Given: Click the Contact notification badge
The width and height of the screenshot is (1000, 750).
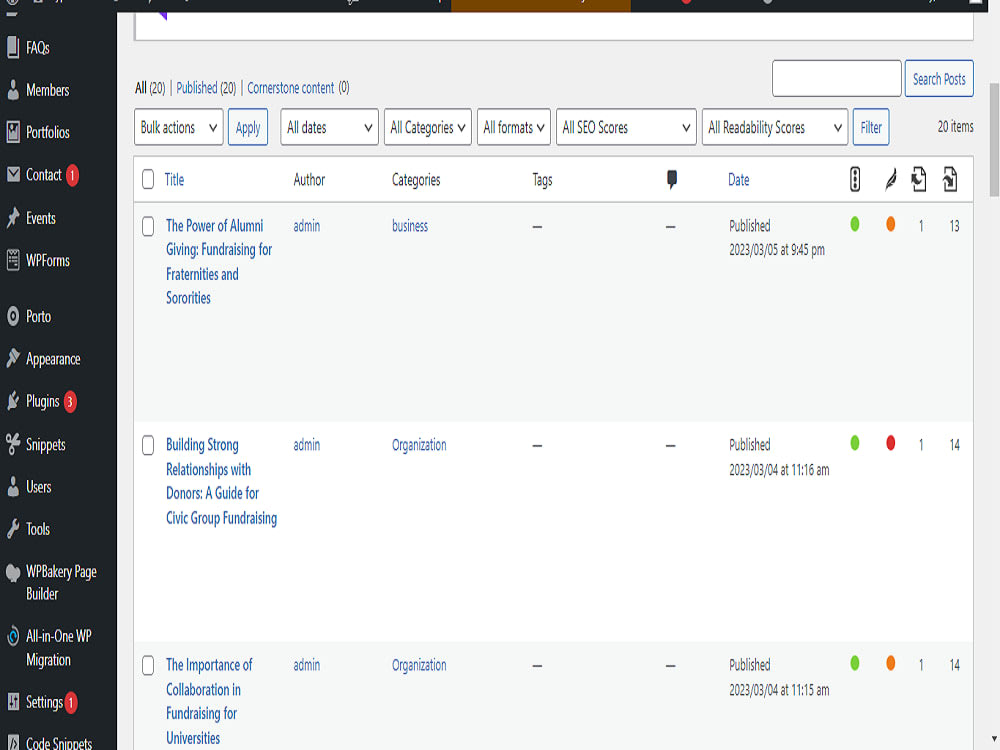Looking at the screenshot, I should pos(72,175).
